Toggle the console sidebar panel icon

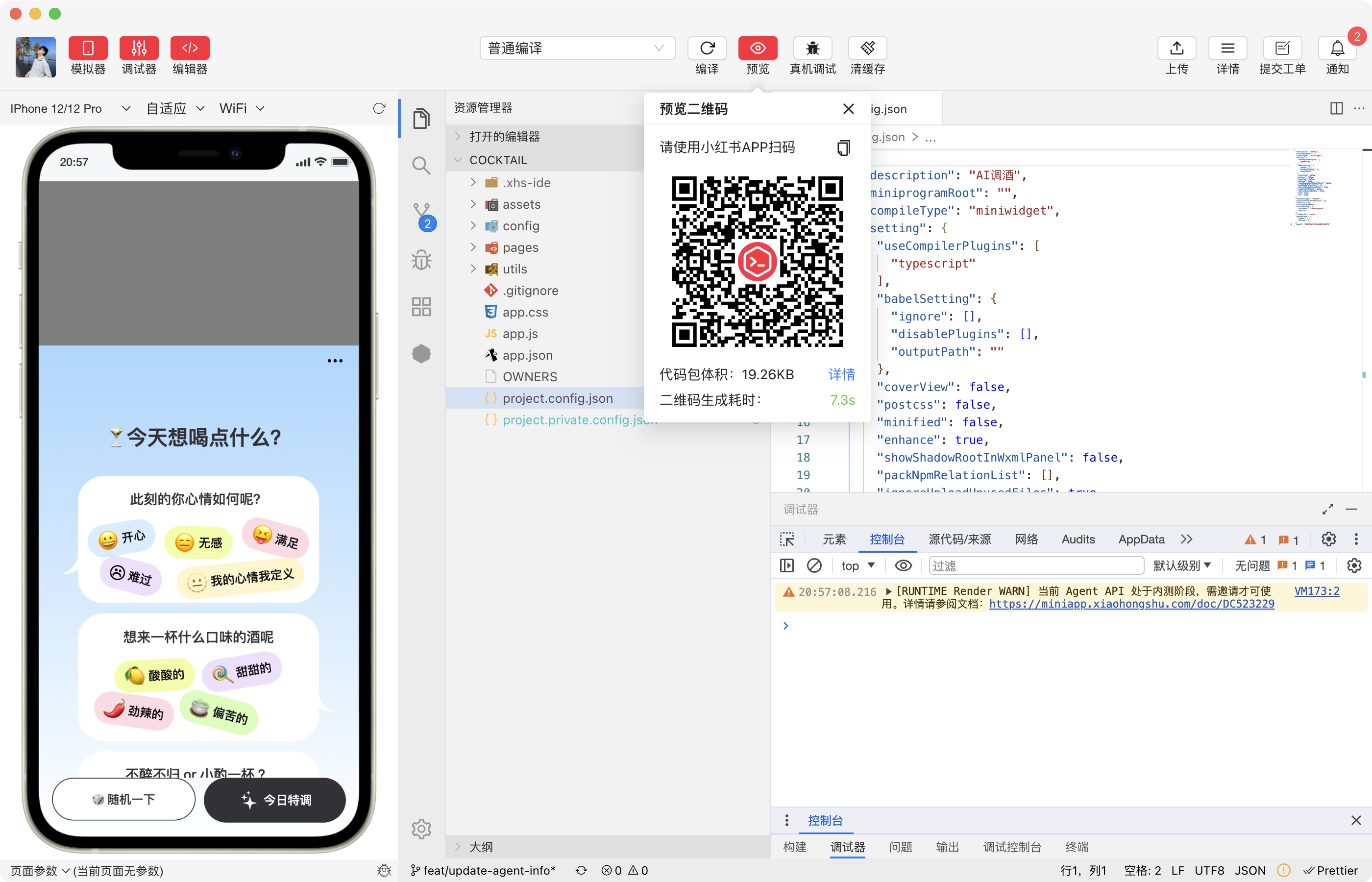[x=787, y=566]
